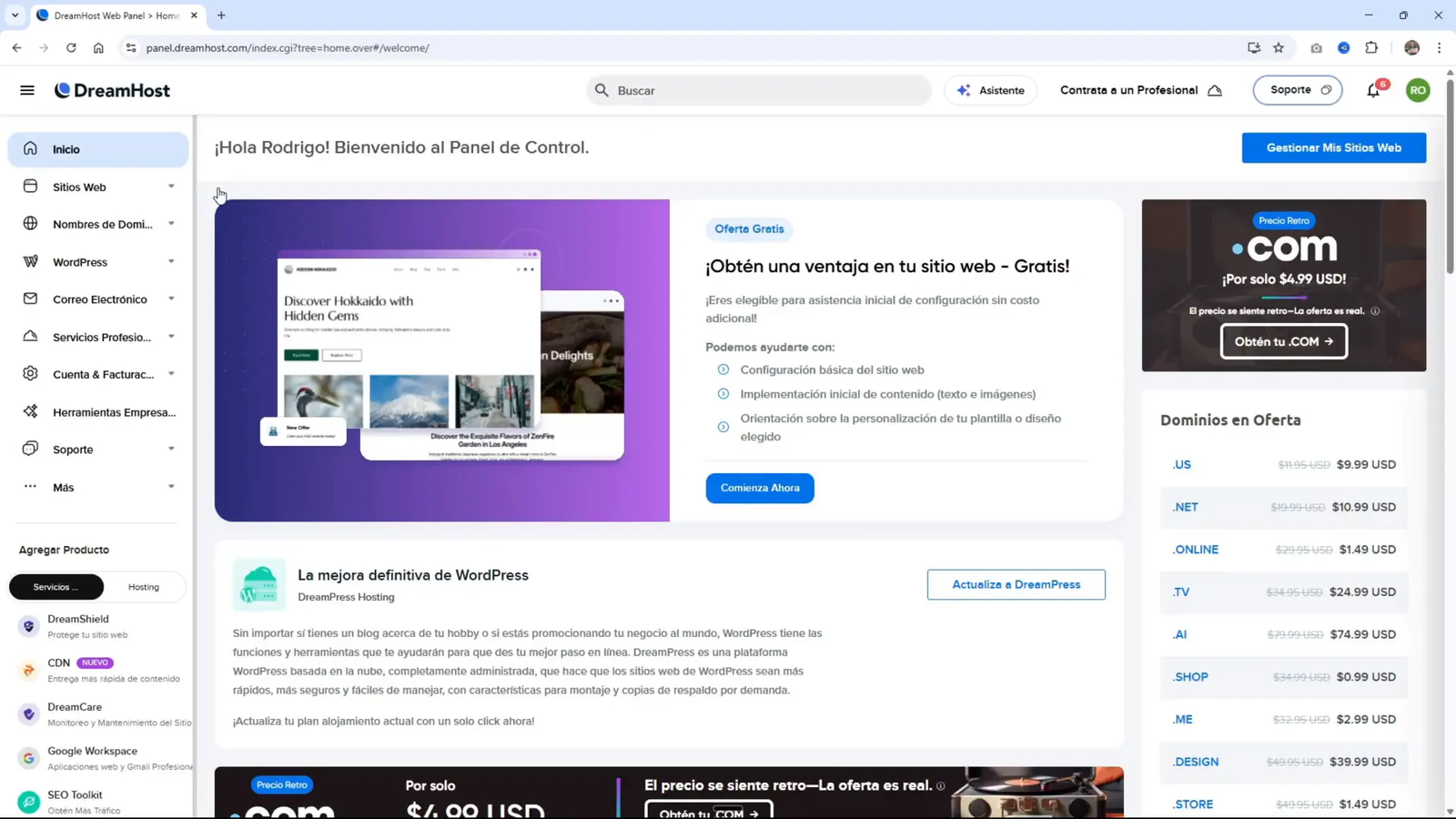Screen dimensions: 1456x819
Task: Switch to the Servicios product tab
Action: tap(56, 587)
